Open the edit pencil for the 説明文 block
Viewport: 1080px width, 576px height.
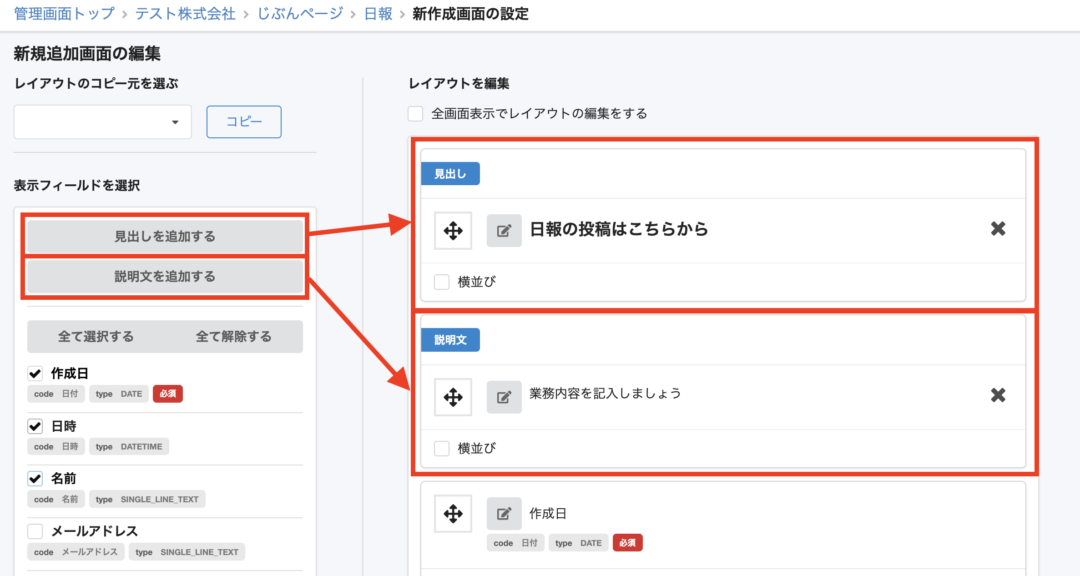503,397
